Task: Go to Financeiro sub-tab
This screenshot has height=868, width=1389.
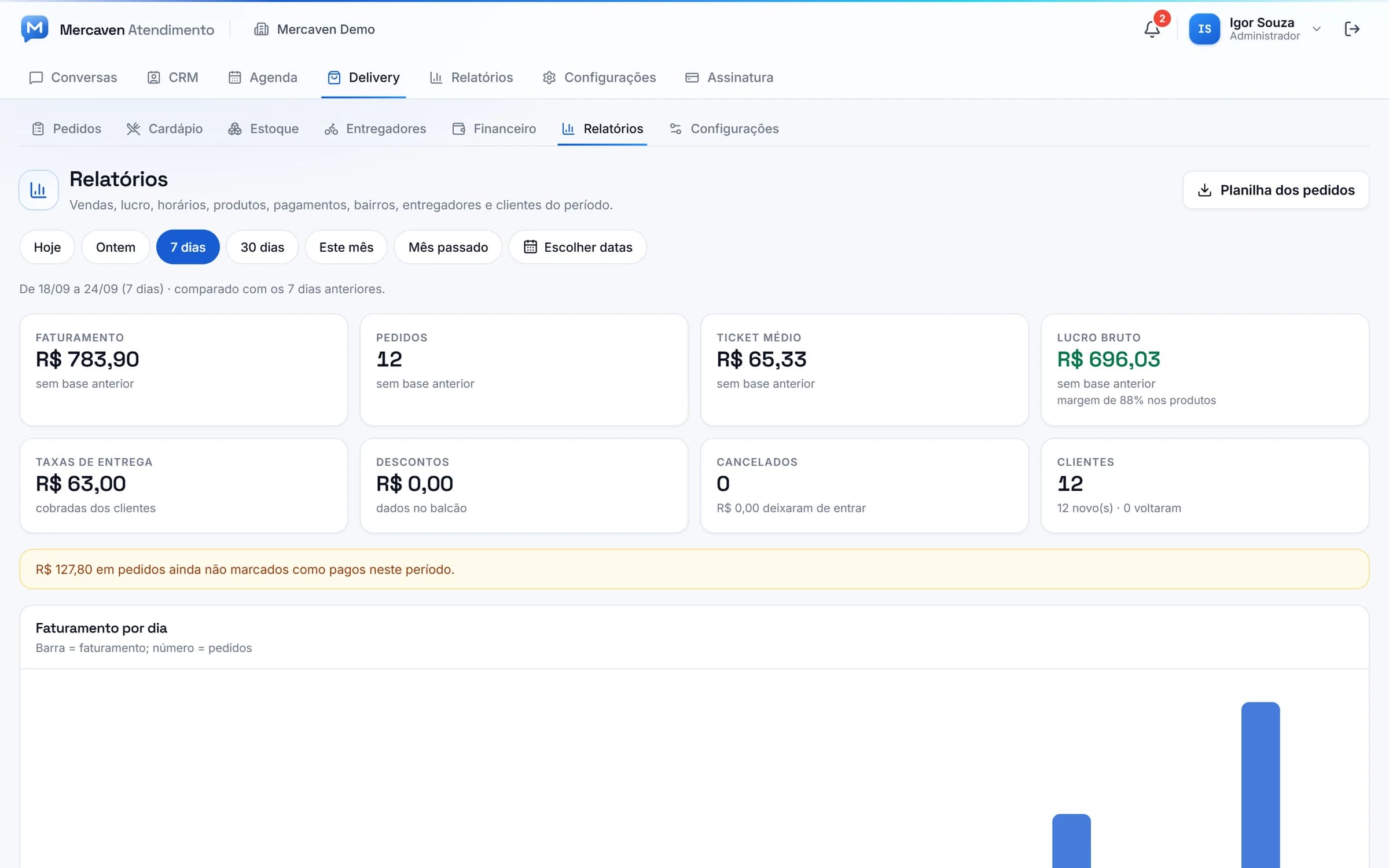Action: click(x=494, y=128)
